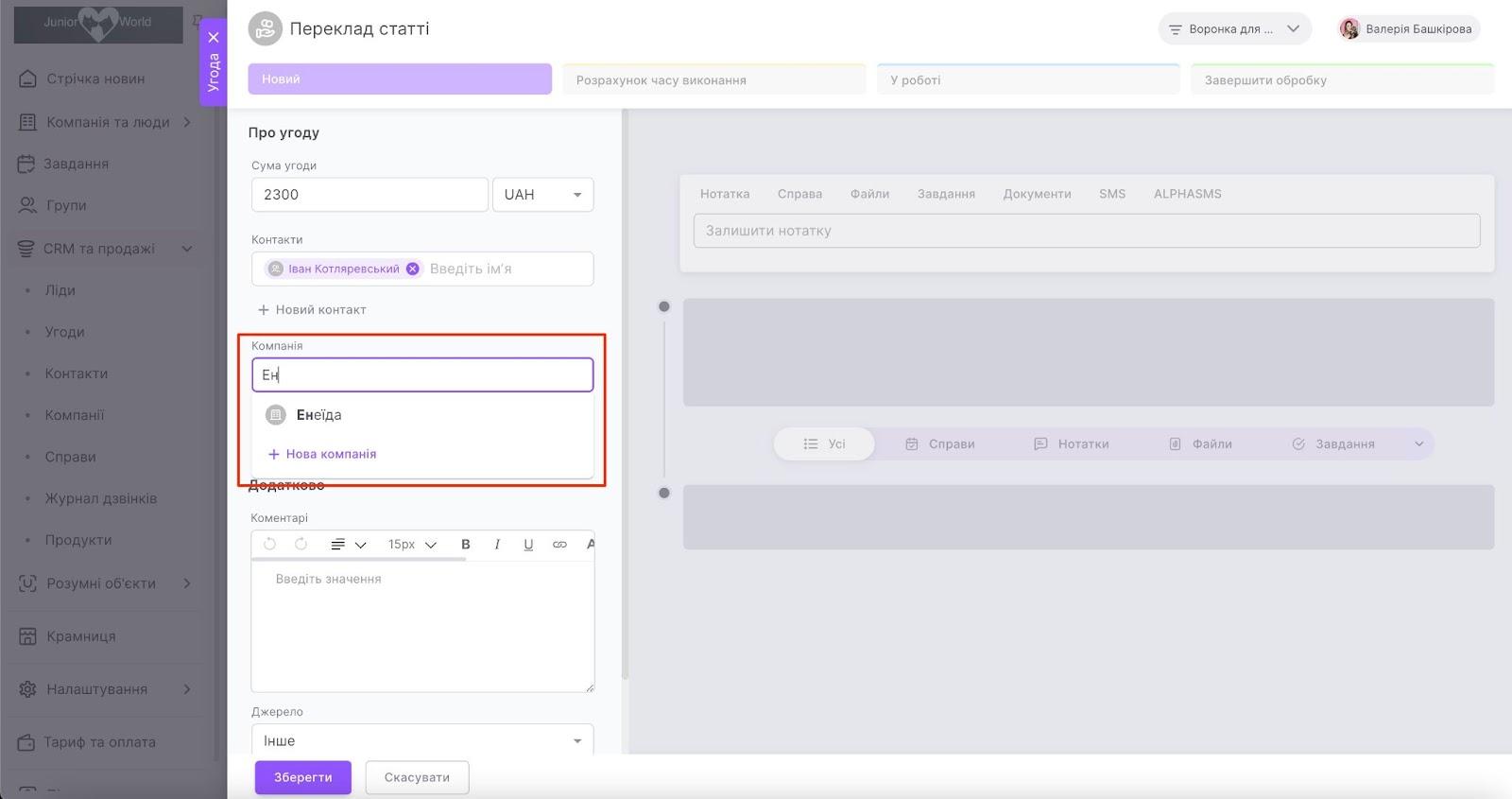Viewport: 1512px width, 799px height.
Task: Select Енеїда company suggestion
Action: coord(318,415)
